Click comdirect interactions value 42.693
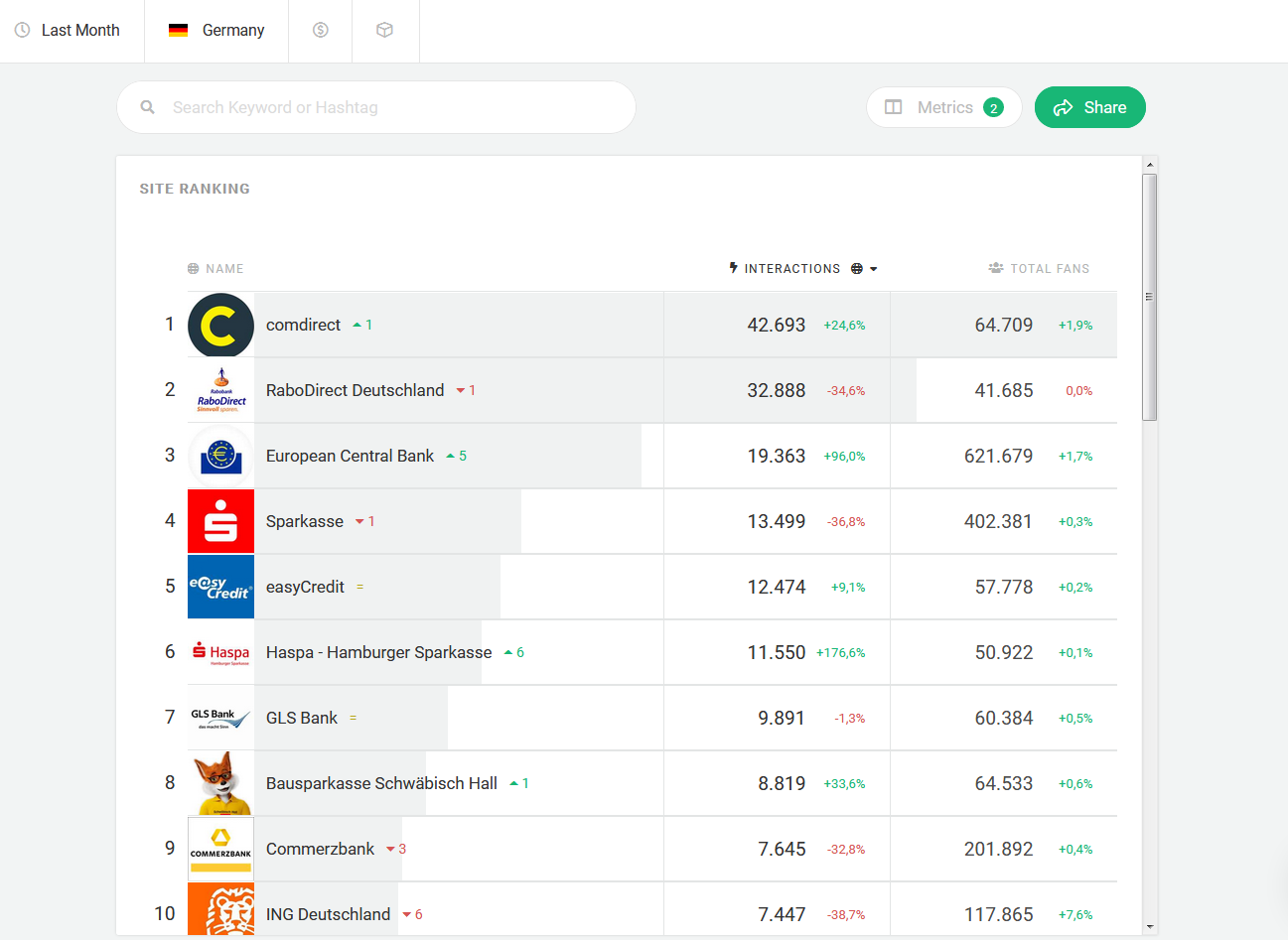Screen dimensions: 1288x940 point(776,325)
